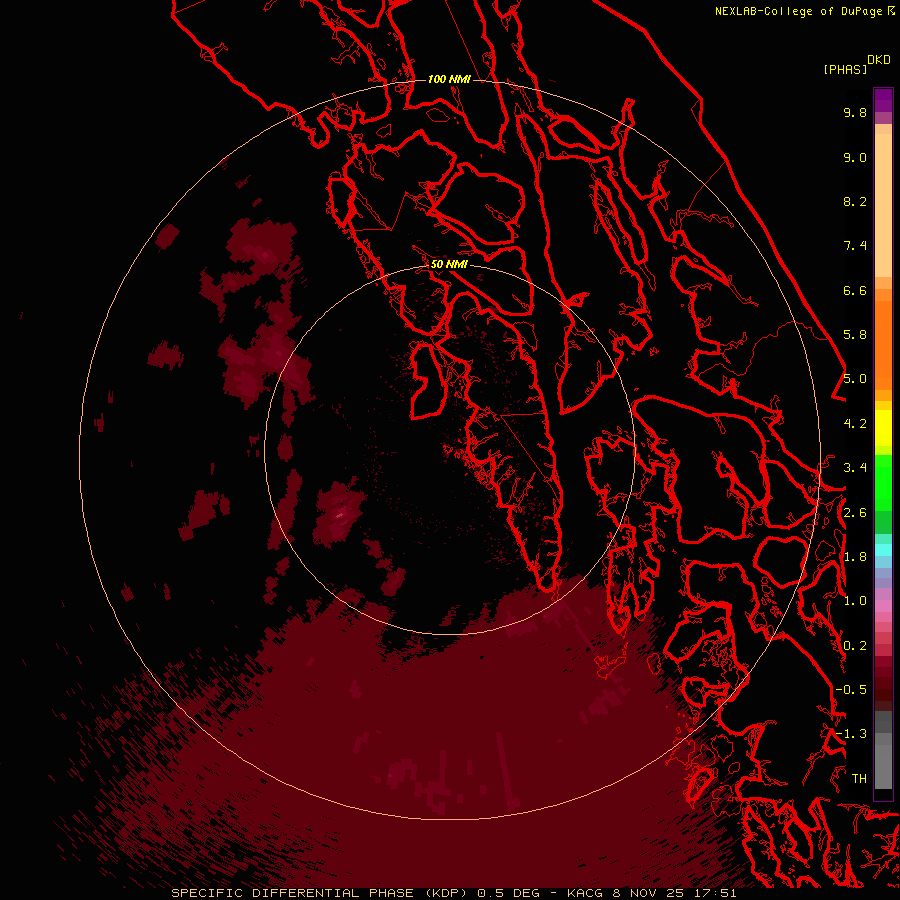Image resolution: width=900 pixels, height=900 pixels.
Task: Click the cyan color bar segment
Action: (x=883, y=550)
